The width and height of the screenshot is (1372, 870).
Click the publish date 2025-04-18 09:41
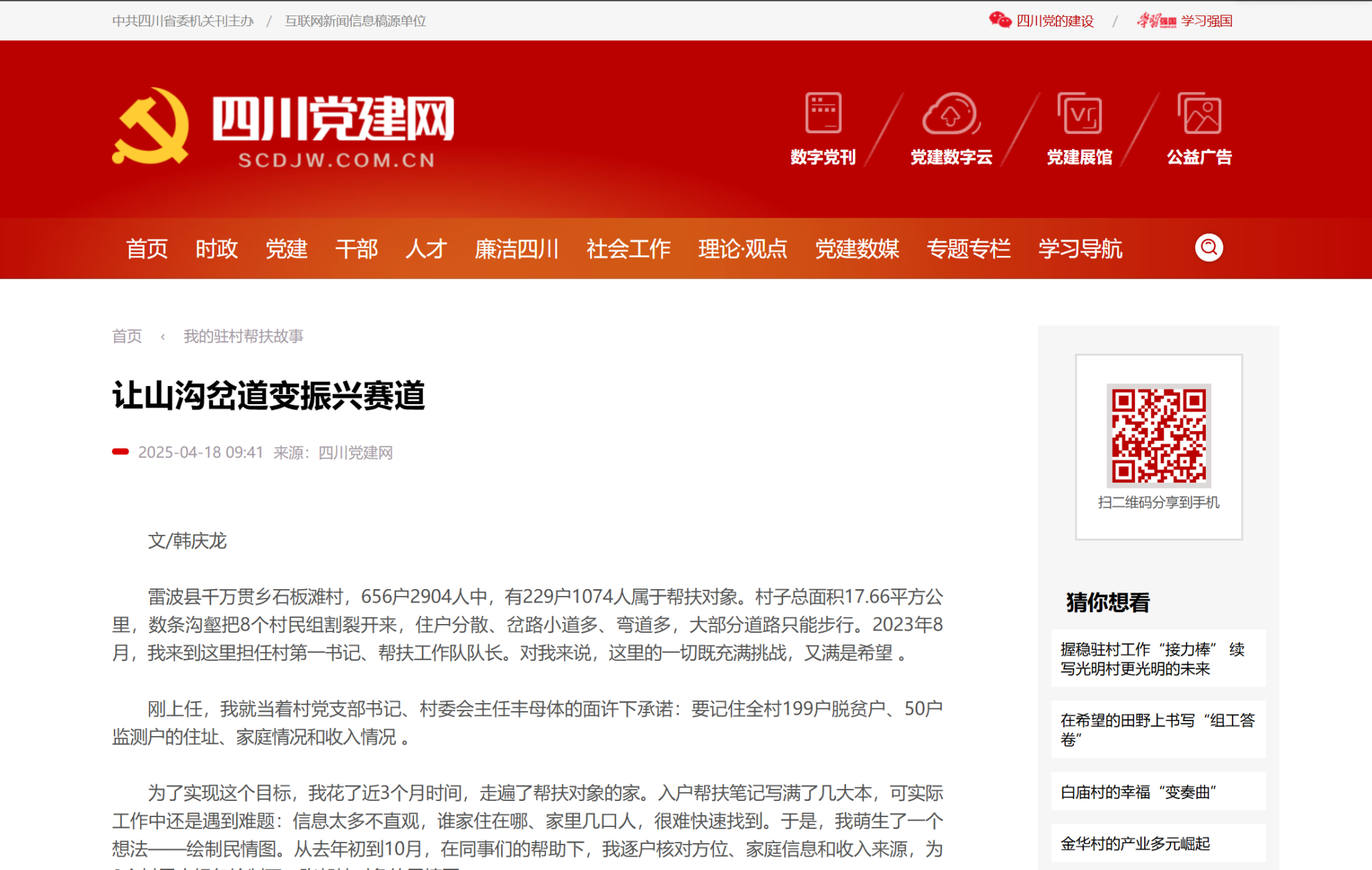(x=200, y=452)
